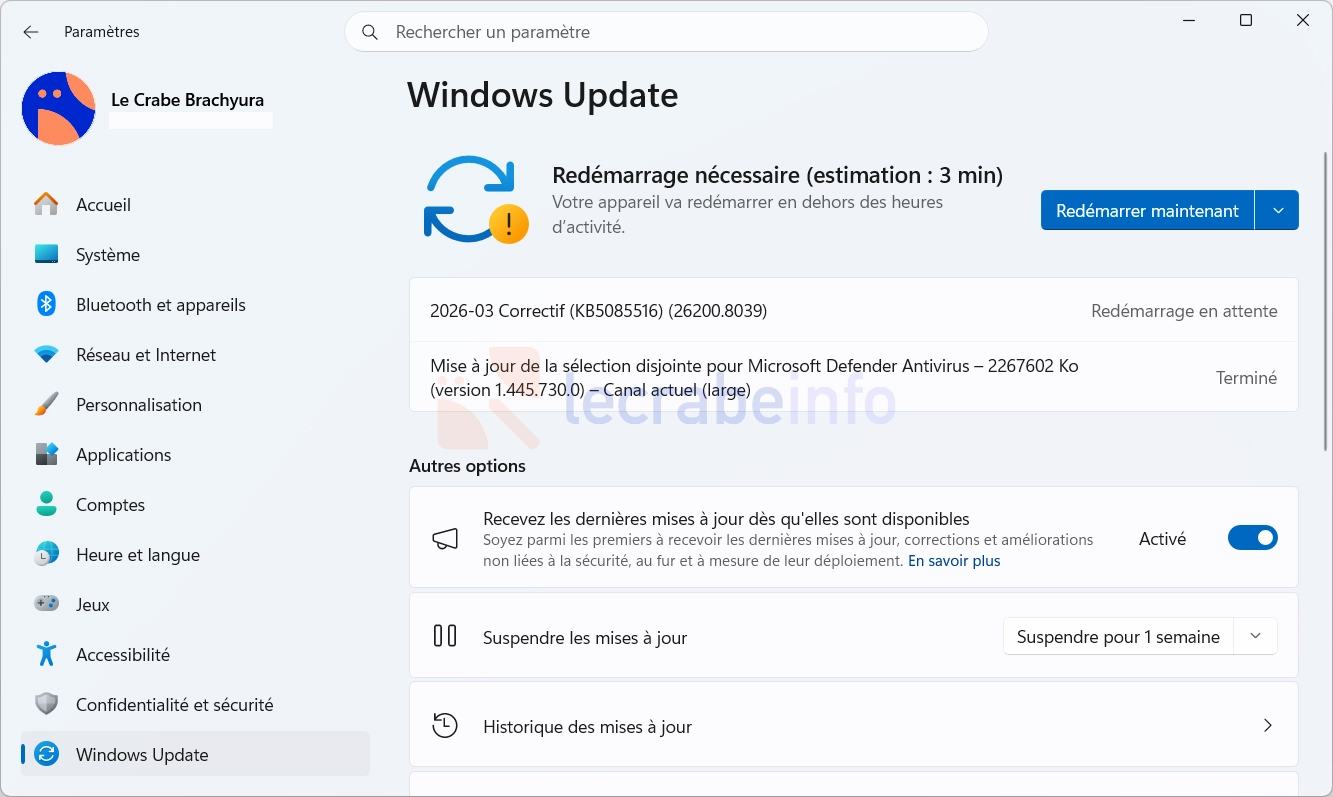Viewport: 1333px width, 797px height.
Task: Open Bluetooth et appareils via its icon
Action: tap(46, 305)
